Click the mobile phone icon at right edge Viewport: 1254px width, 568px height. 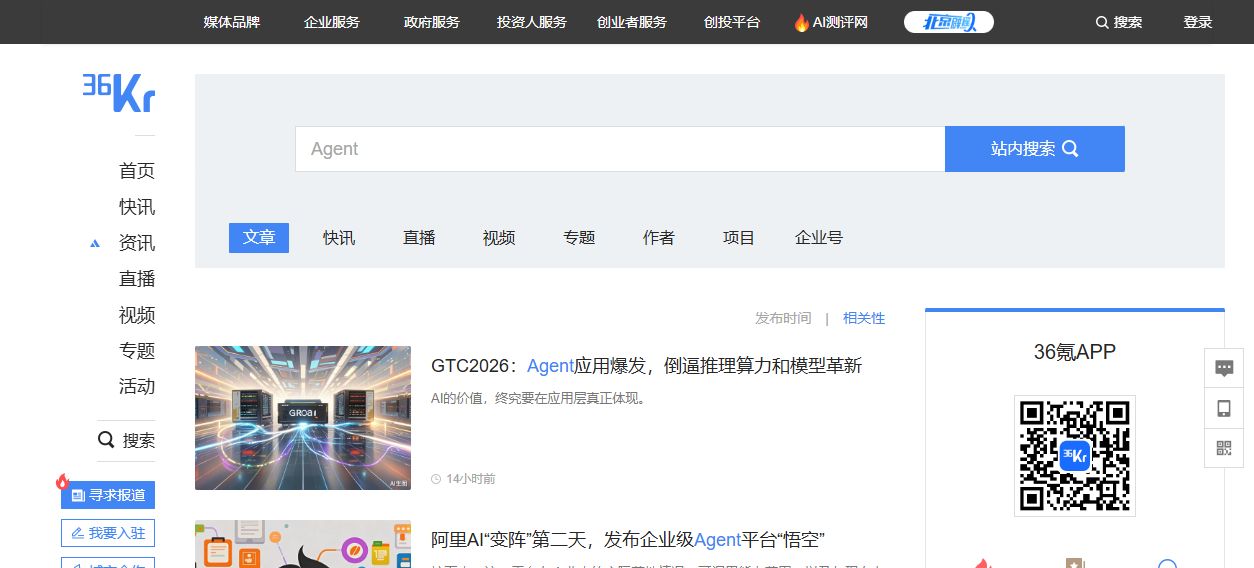1224,408
